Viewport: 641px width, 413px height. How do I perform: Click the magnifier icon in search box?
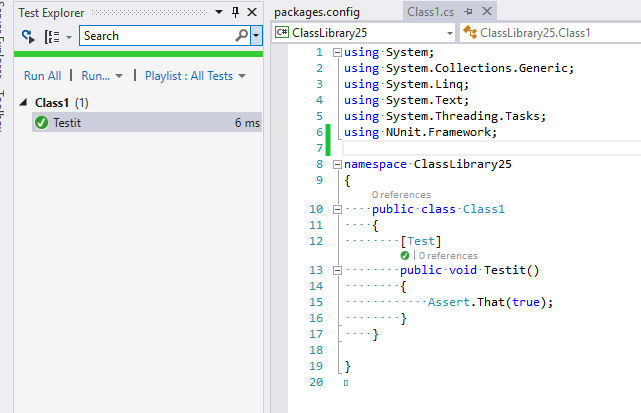coord(241,36)
